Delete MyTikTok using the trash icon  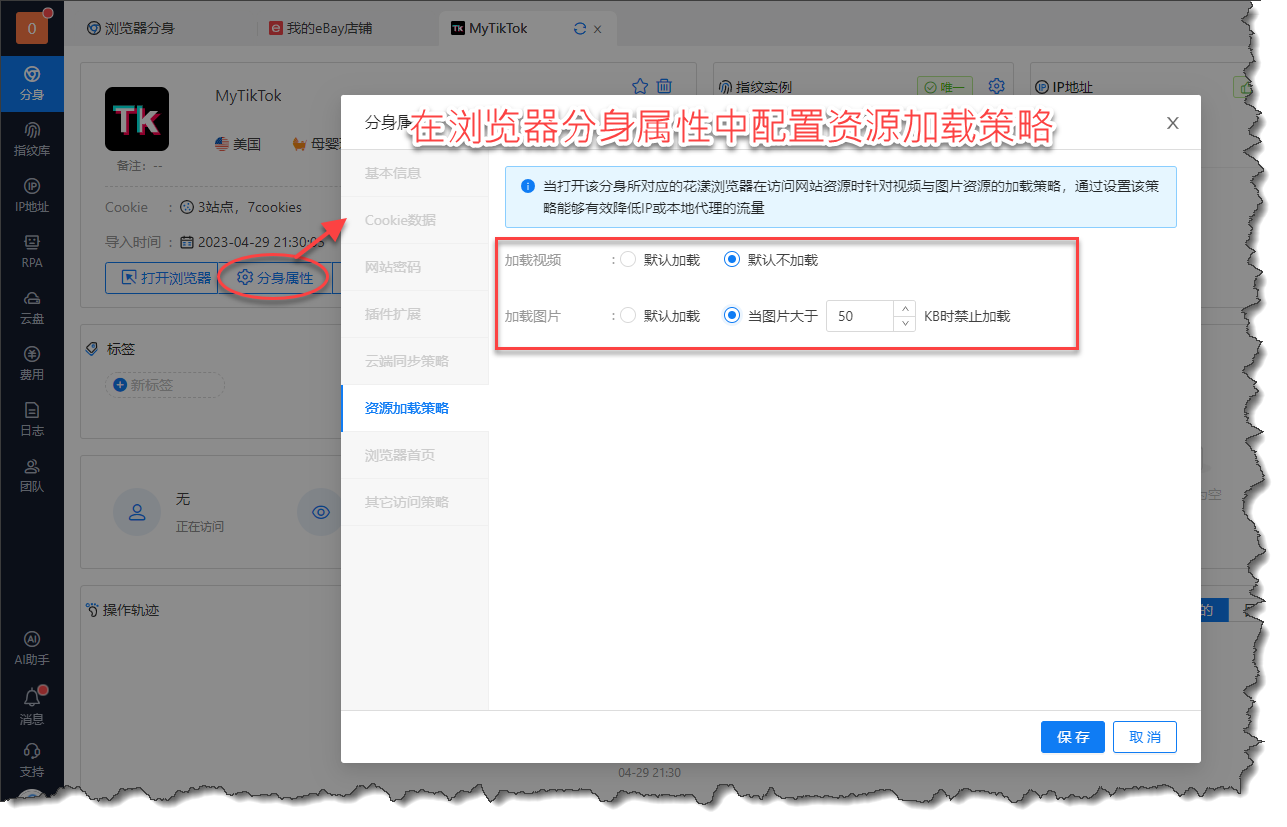(664, 87)
